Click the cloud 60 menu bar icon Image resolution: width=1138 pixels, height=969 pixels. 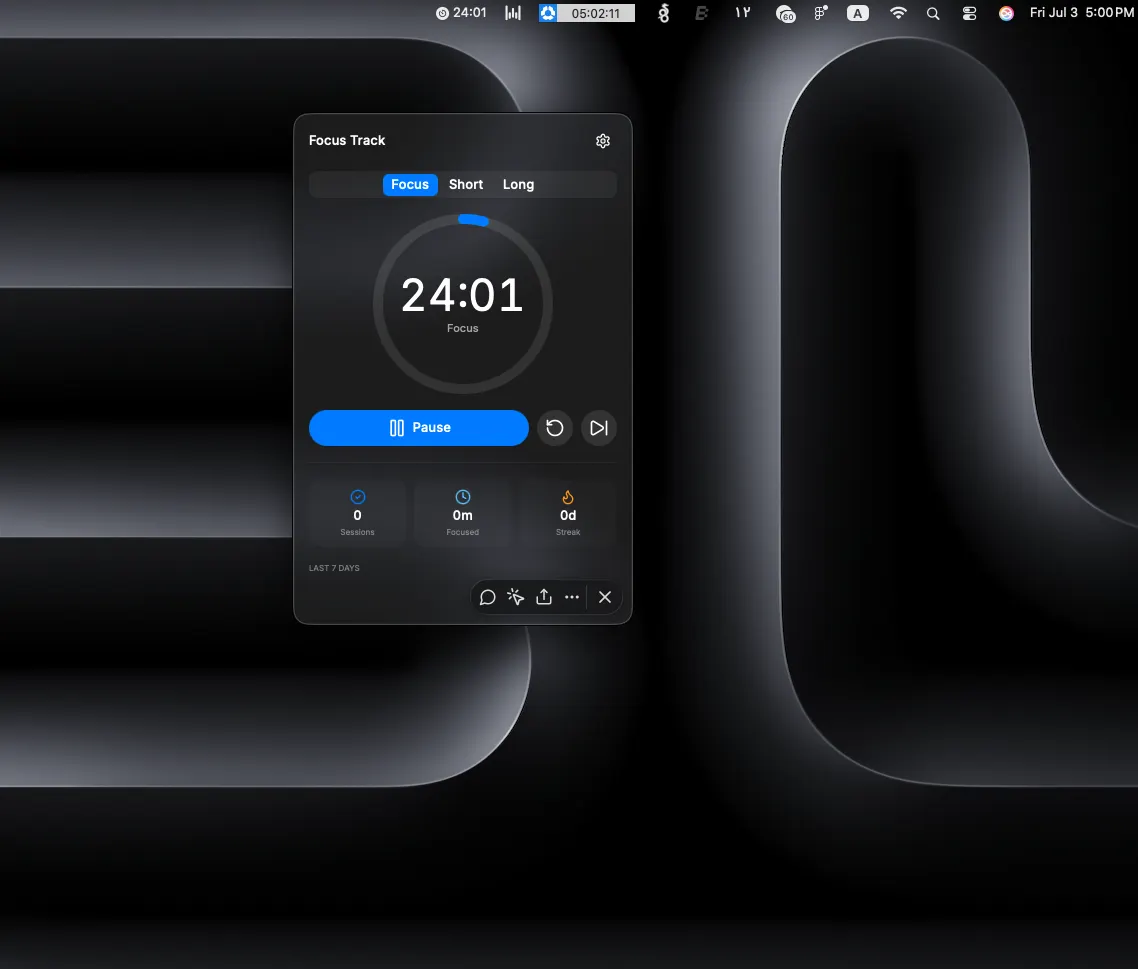click(x=785, y=14)
